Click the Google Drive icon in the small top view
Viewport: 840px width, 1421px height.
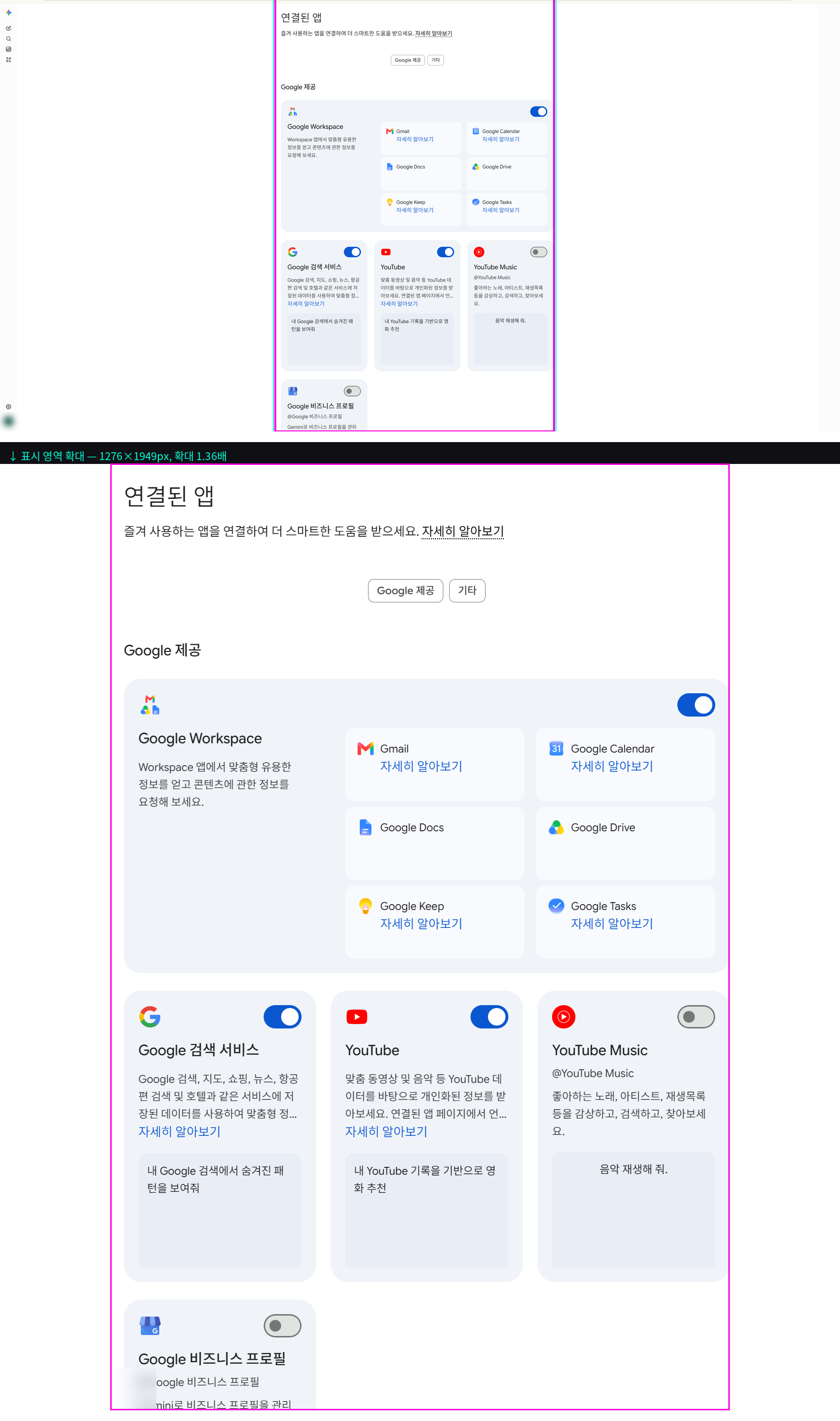pyautogui.click(x=475, y=167)
